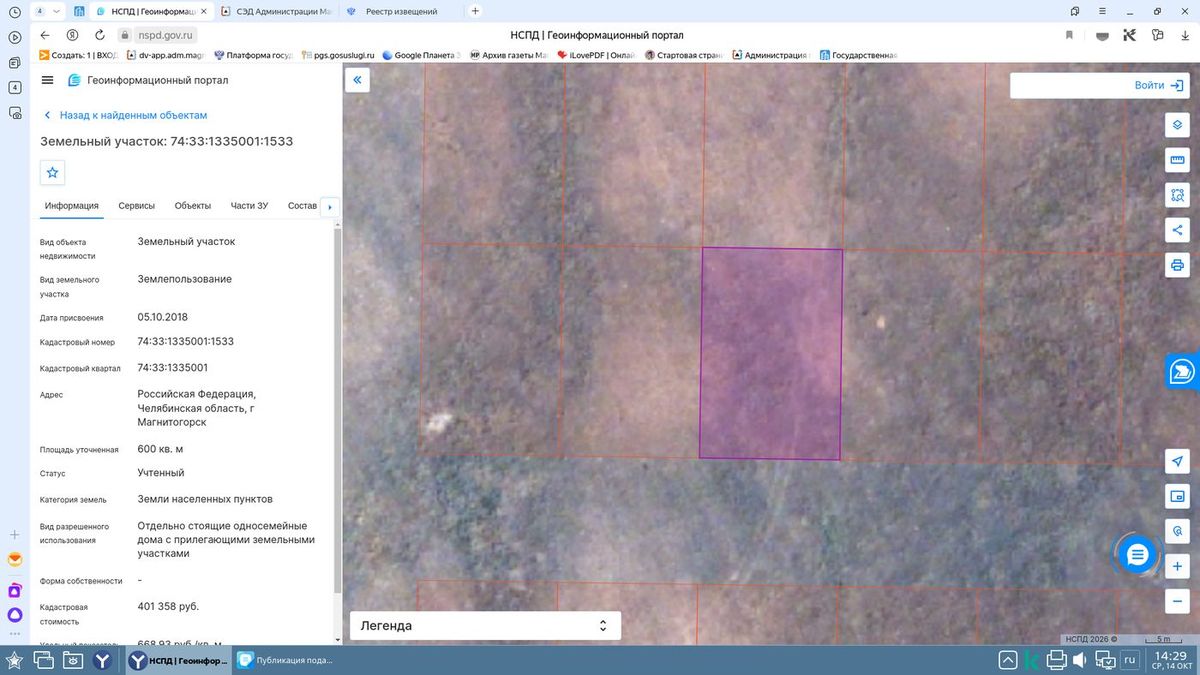Open the portal hamburger menu
Viewport: 1200px width, 675px height.
tap(47, 80)
